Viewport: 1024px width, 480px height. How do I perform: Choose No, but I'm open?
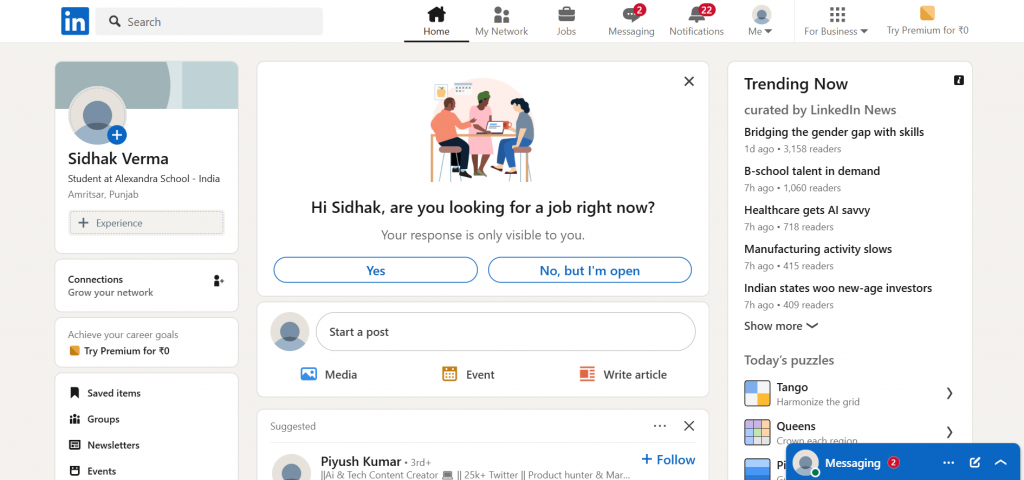(590, 270)
